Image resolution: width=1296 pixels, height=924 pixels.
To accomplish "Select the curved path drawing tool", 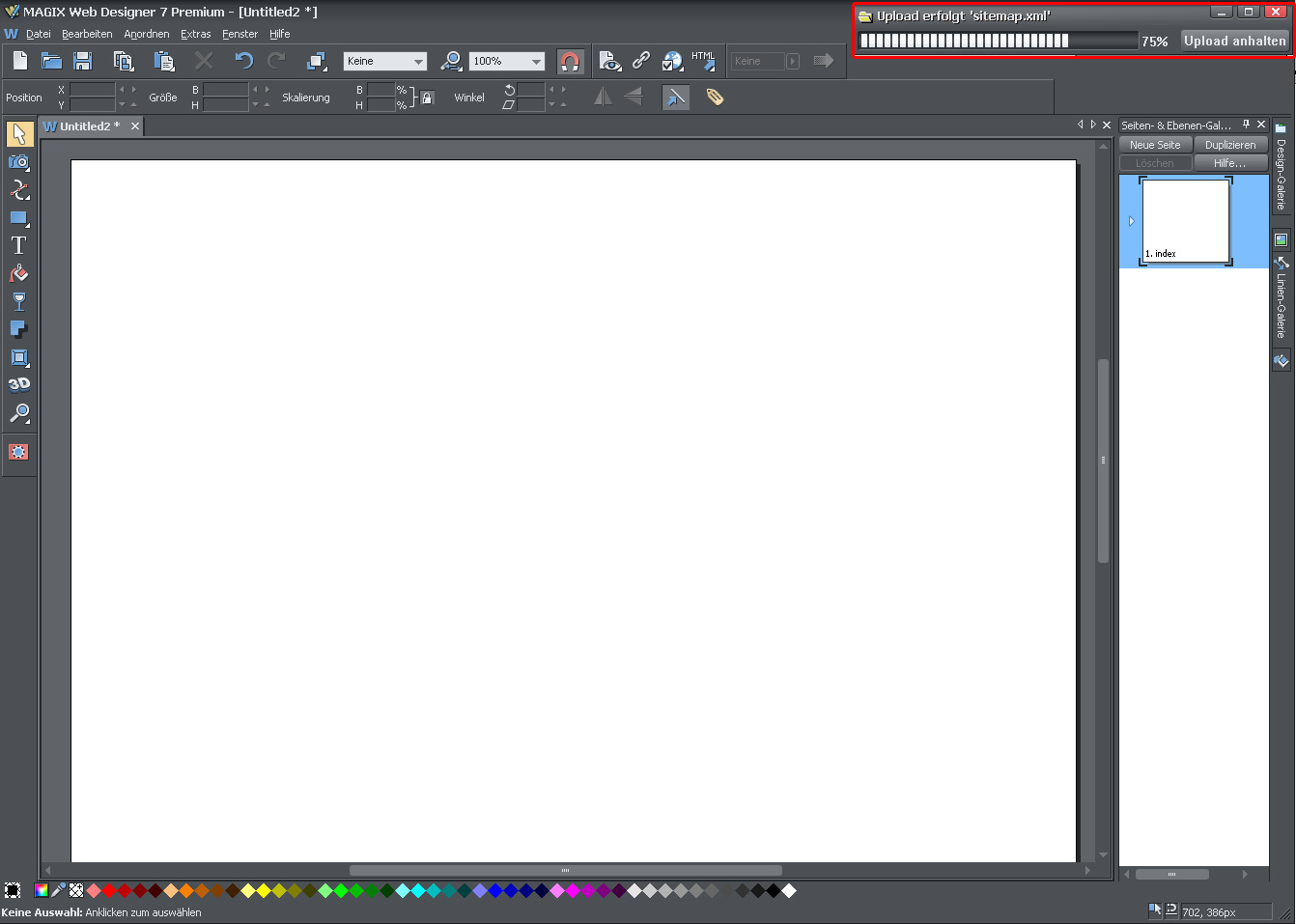I will coord(19,189).
